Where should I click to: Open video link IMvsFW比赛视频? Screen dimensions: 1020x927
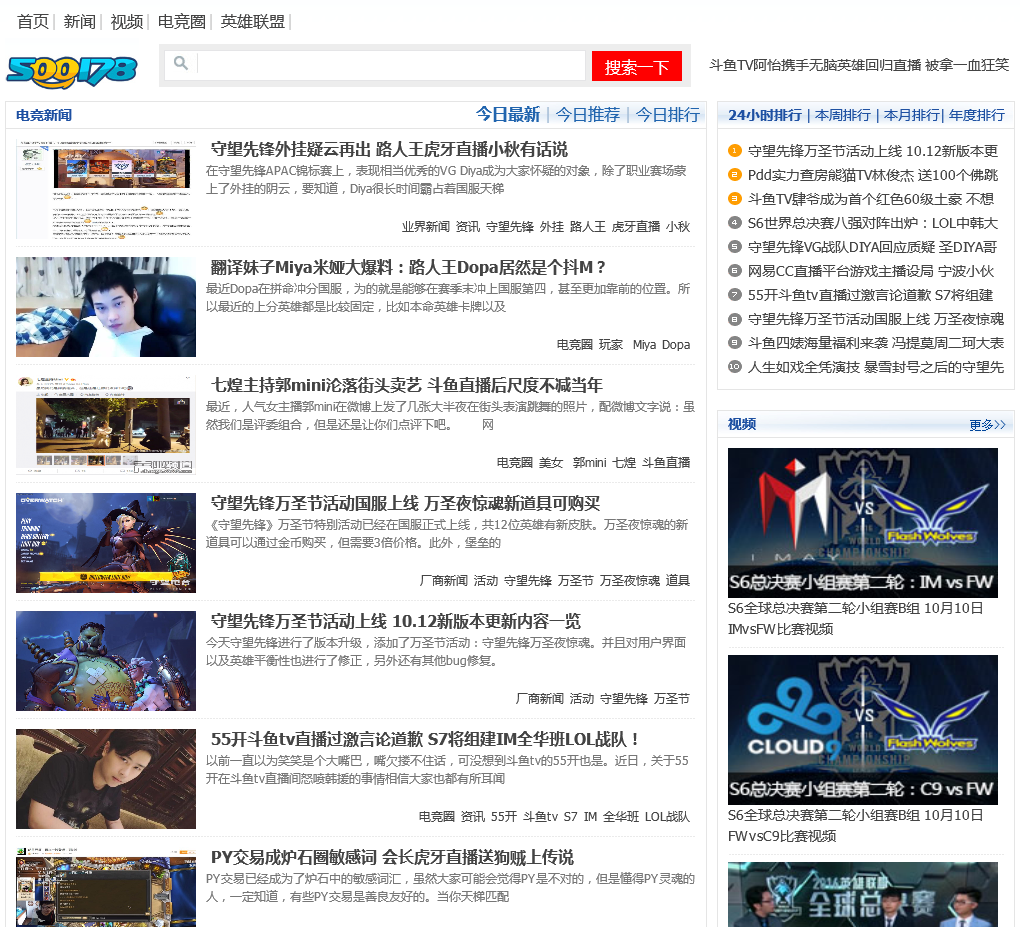[x=855, y=619]
